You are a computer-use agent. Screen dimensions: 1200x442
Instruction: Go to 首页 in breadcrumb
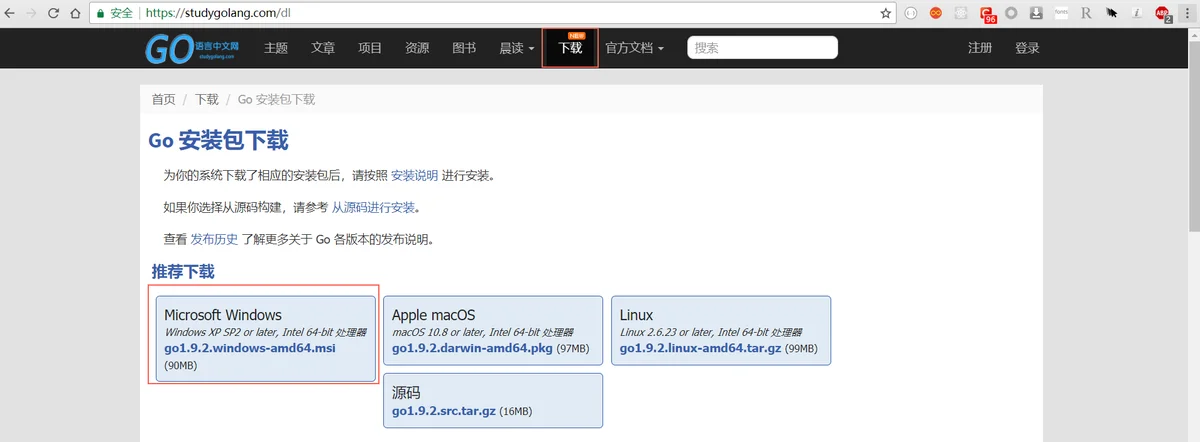coord(163,99)
